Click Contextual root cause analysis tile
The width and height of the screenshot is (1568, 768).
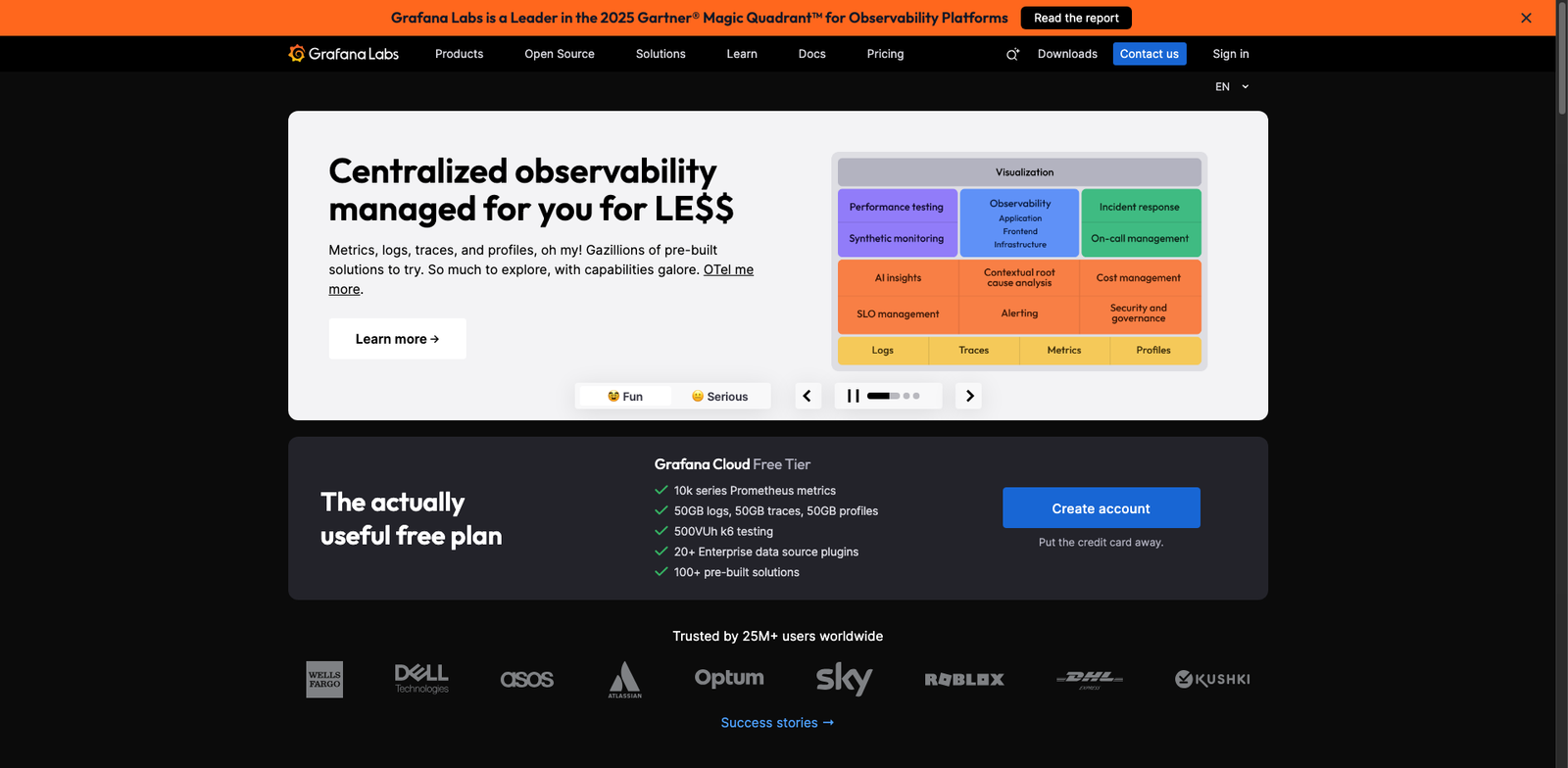click(x=1019, y=278)
